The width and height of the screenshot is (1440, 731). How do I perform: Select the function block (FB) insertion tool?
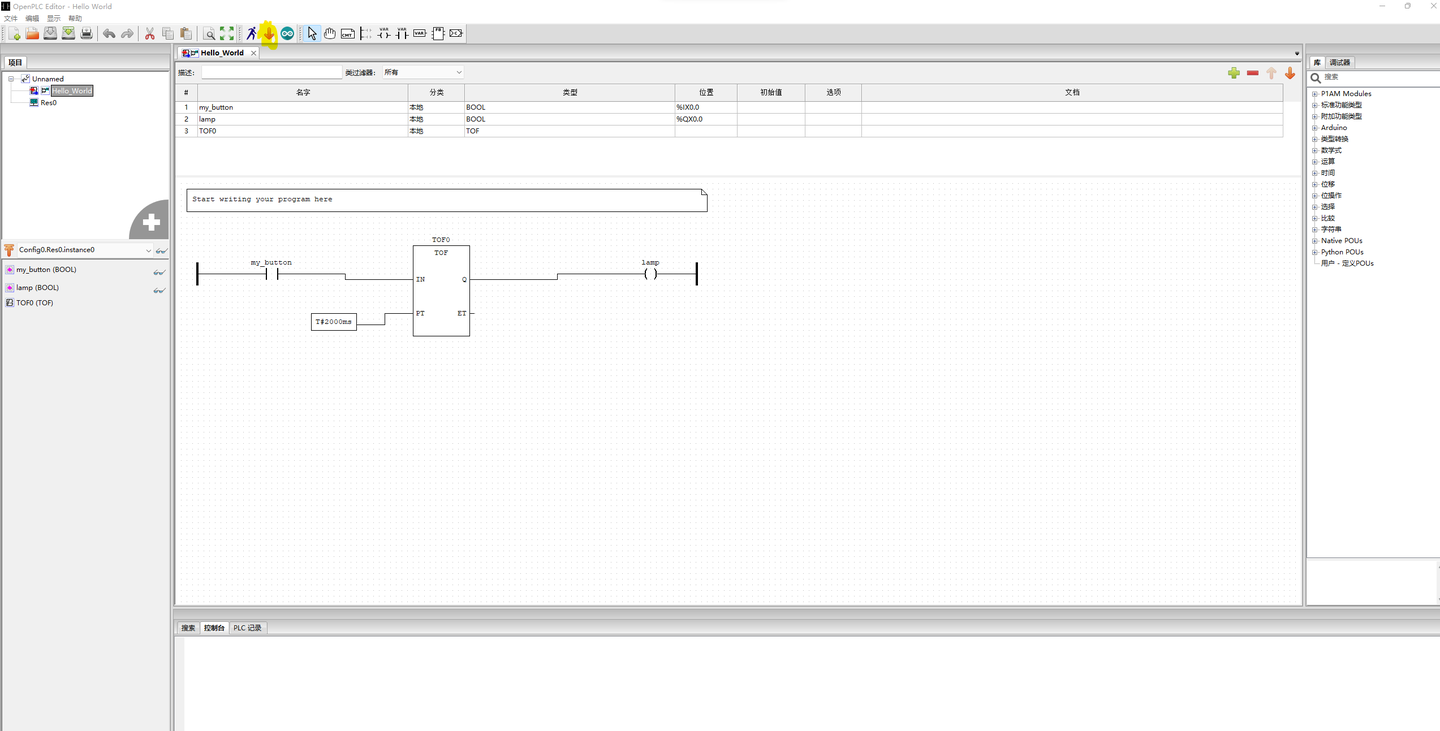[x=437, y=33]
